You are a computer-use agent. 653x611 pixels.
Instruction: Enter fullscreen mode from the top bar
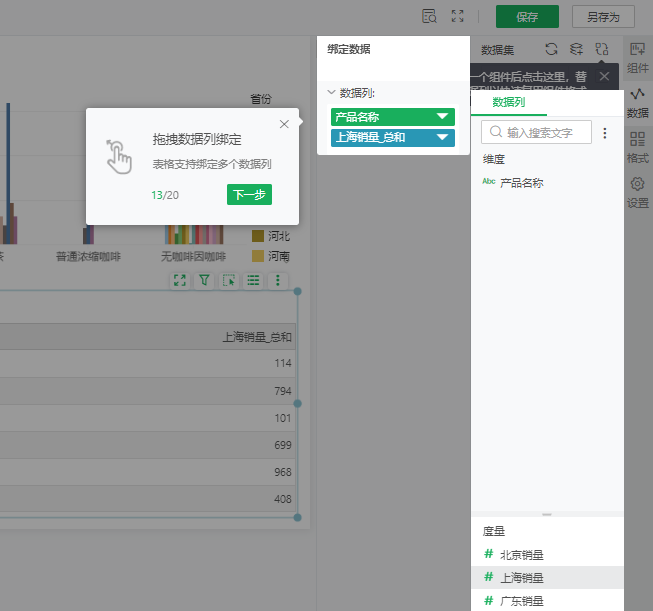[458, 16]
